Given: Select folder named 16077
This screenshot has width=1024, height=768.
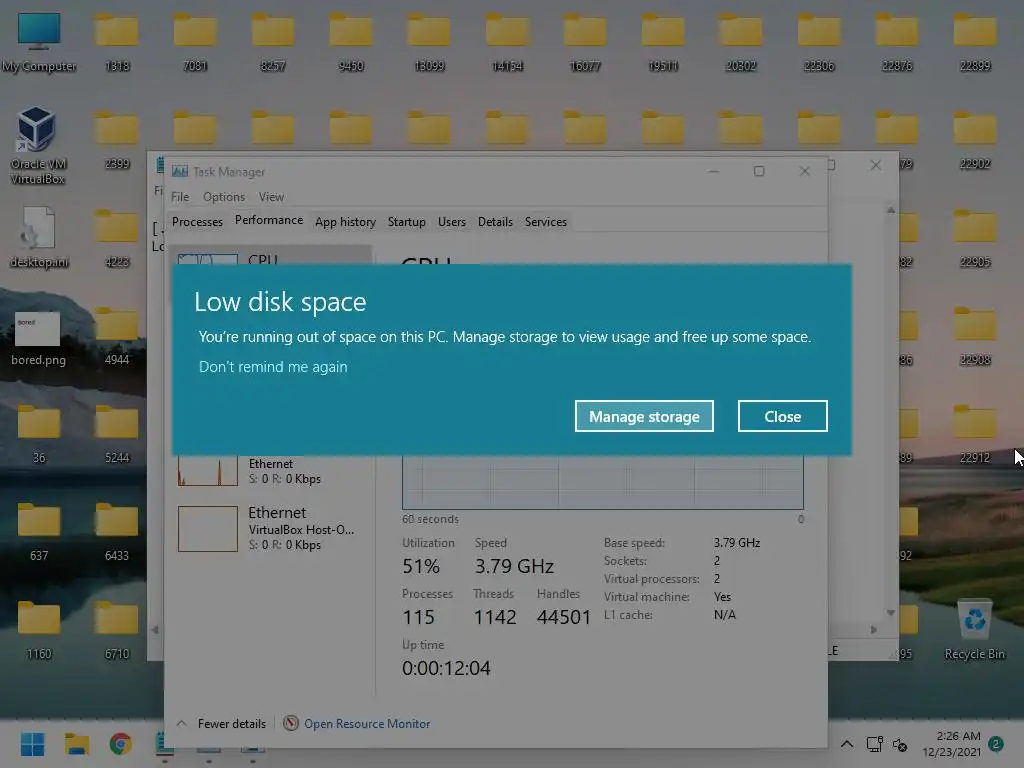Looking at the screenshot, I should point(584,42).
